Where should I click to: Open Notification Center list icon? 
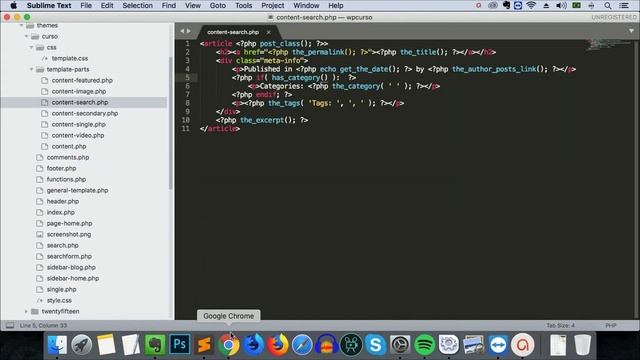[x=624, y=5]
